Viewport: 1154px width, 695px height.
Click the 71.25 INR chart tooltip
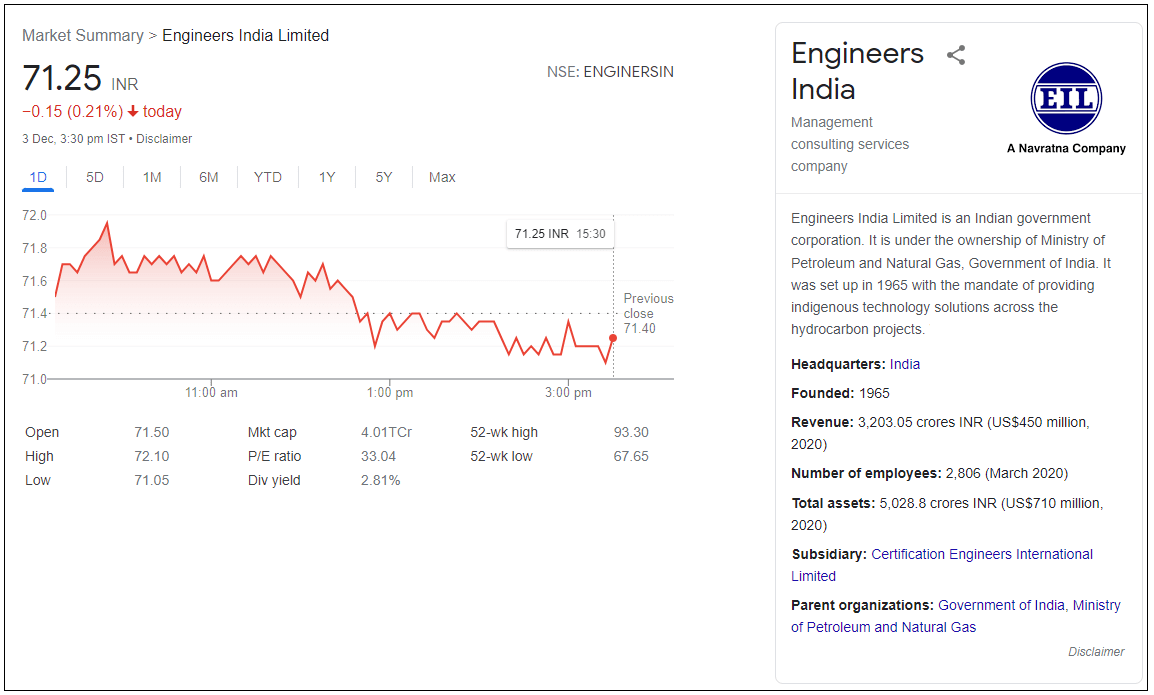[559, 234]
